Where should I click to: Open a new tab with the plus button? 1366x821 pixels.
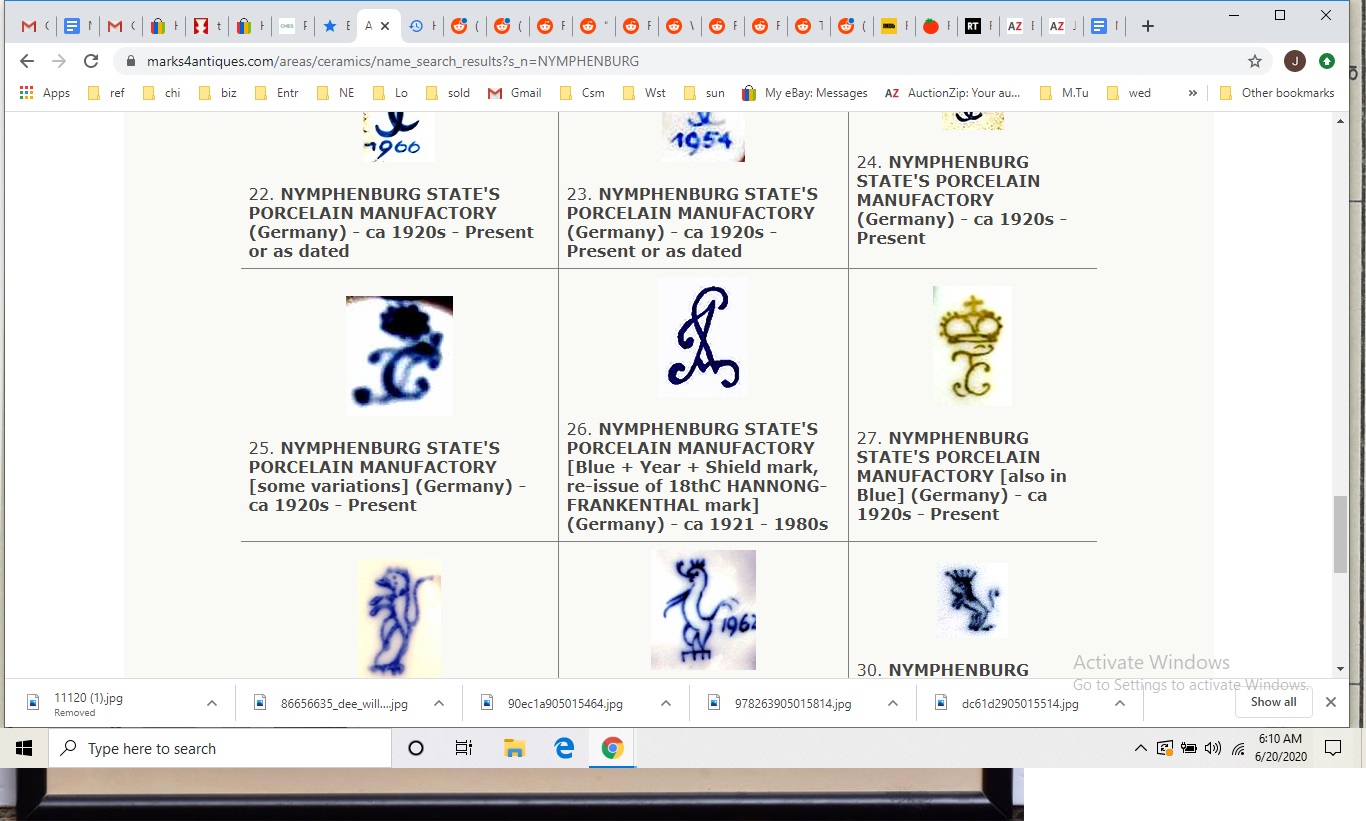(x=1148, y=26)
